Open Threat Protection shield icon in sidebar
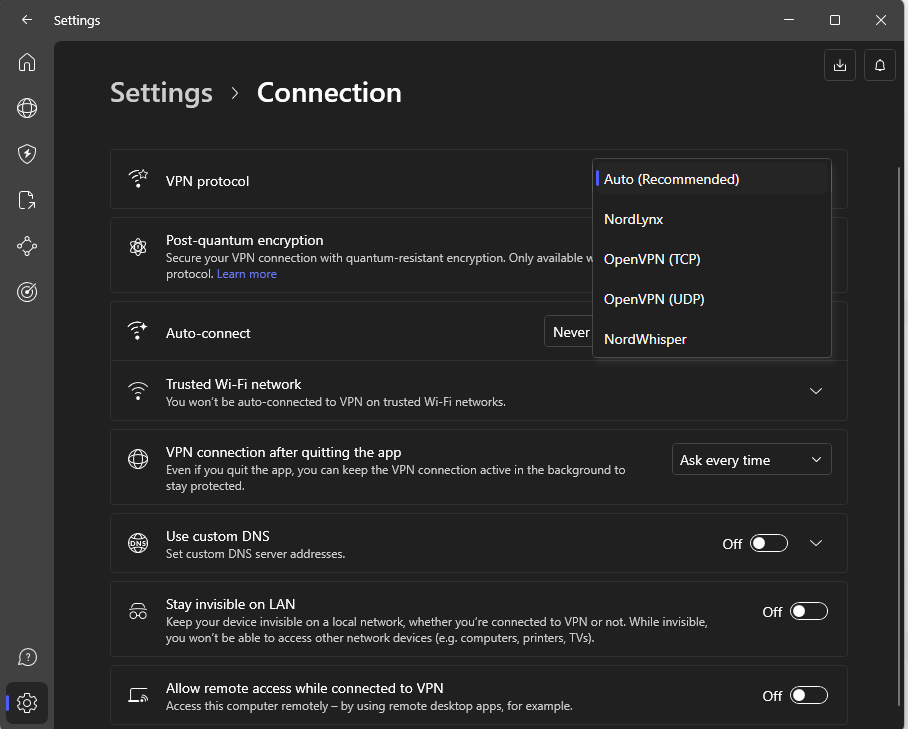 (x=27, y=154)
